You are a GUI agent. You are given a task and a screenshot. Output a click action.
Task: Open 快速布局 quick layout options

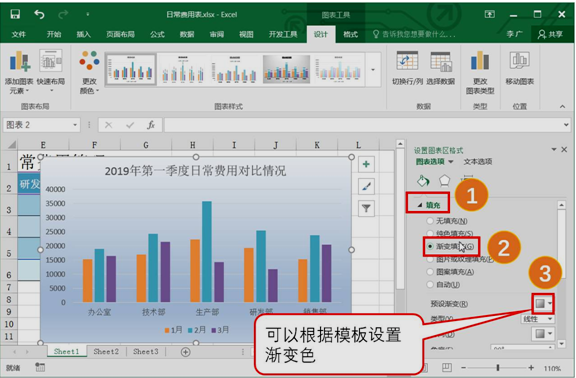(x=51, y=72)
